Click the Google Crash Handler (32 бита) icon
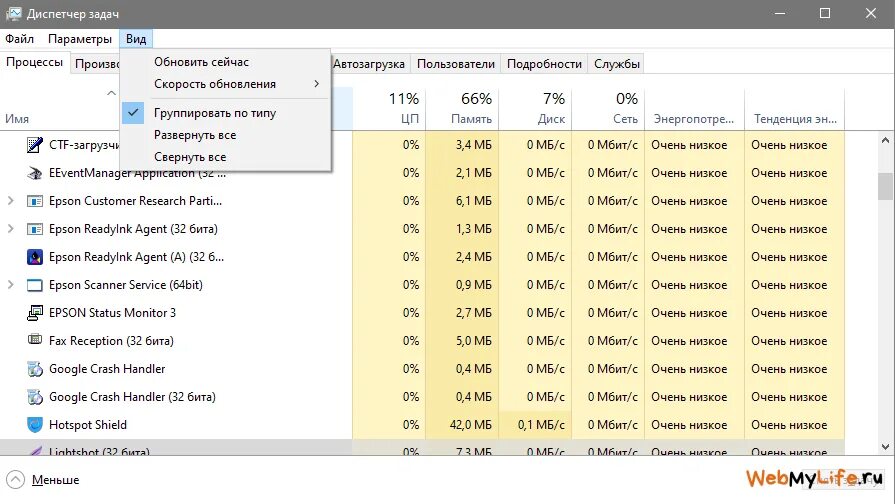Screen dimensions: 895x504 [x=35, y=397]
